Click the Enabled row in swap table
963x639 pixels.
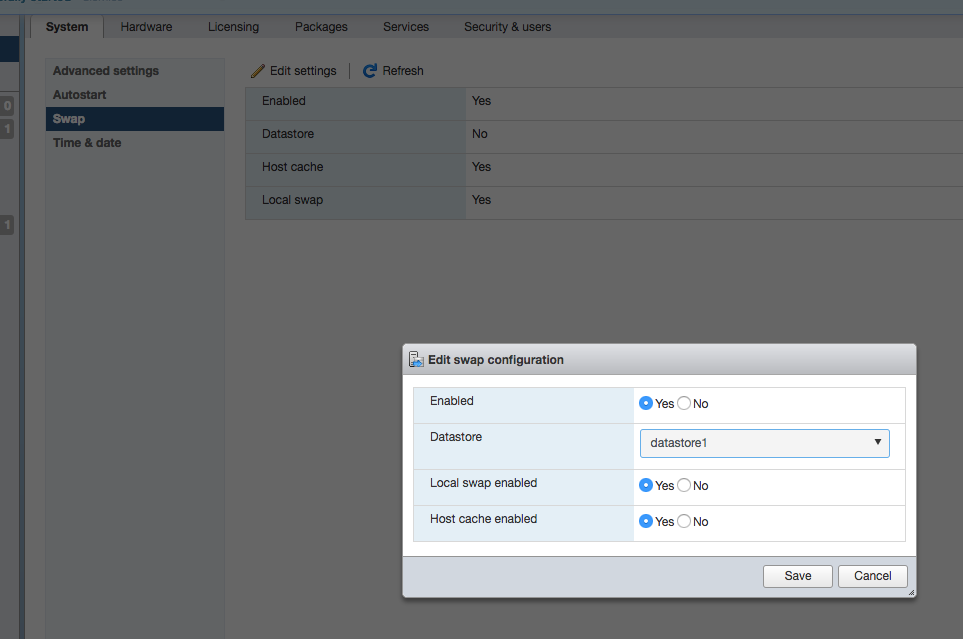[604, 104]
